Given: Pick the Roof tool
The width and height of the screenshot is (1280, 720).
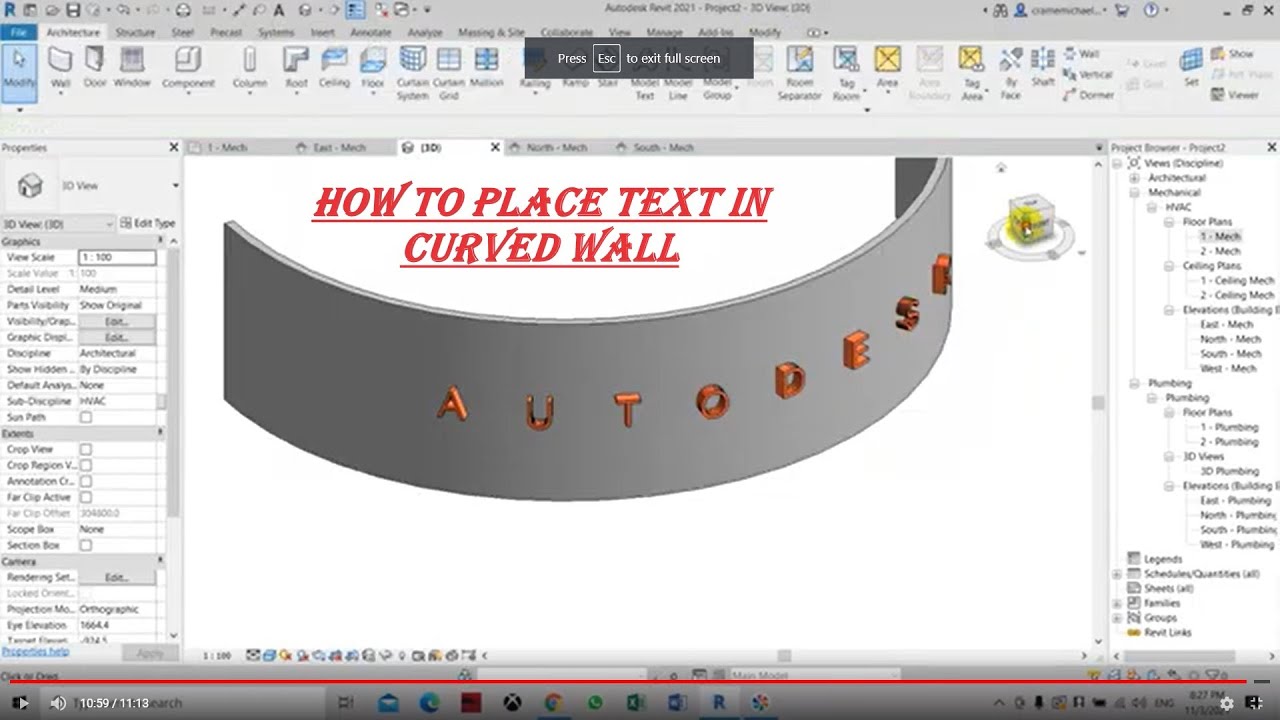Looking at the screenshot, I should (x=296, y=68).
